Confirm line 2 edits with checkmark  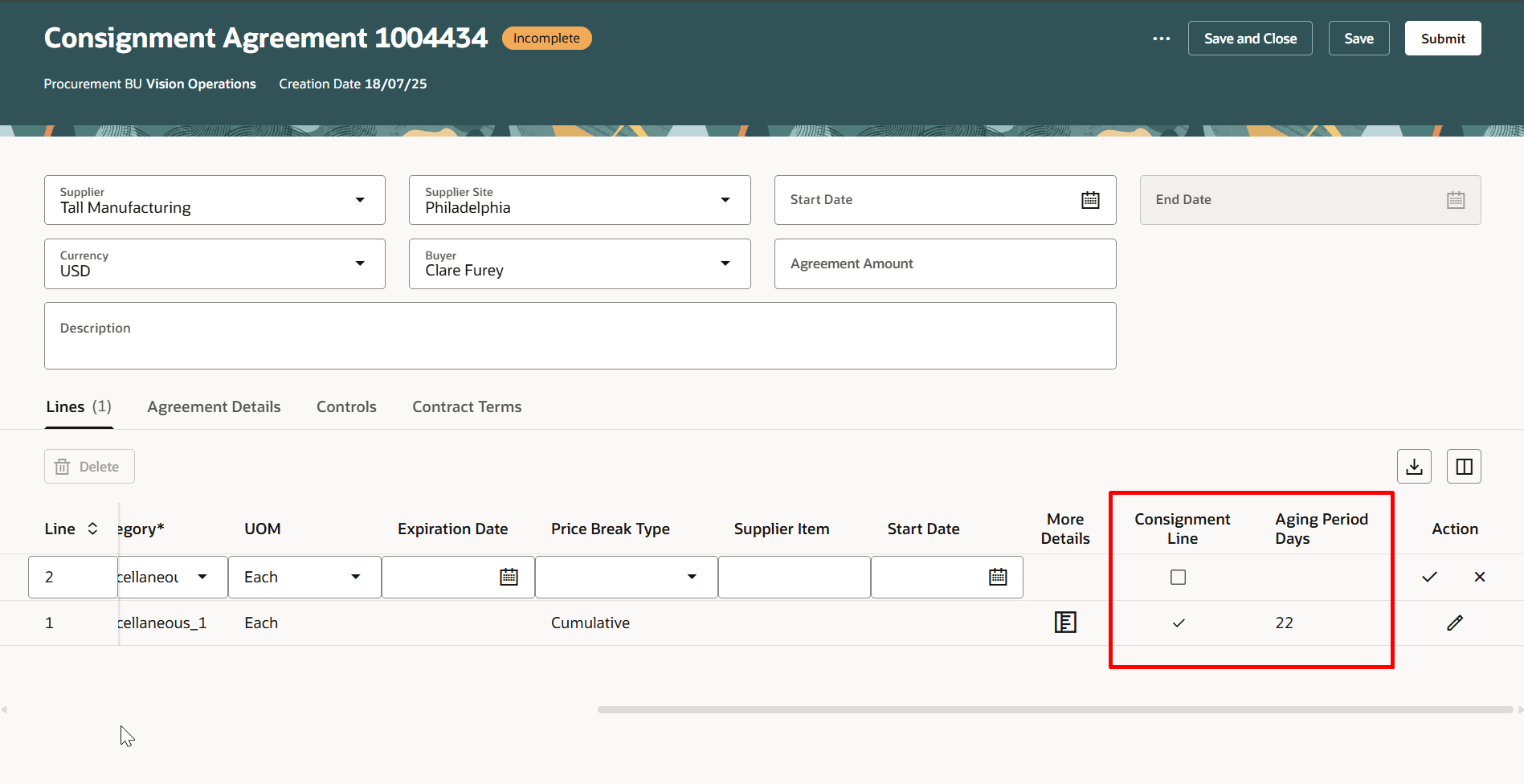(1429, 577)
